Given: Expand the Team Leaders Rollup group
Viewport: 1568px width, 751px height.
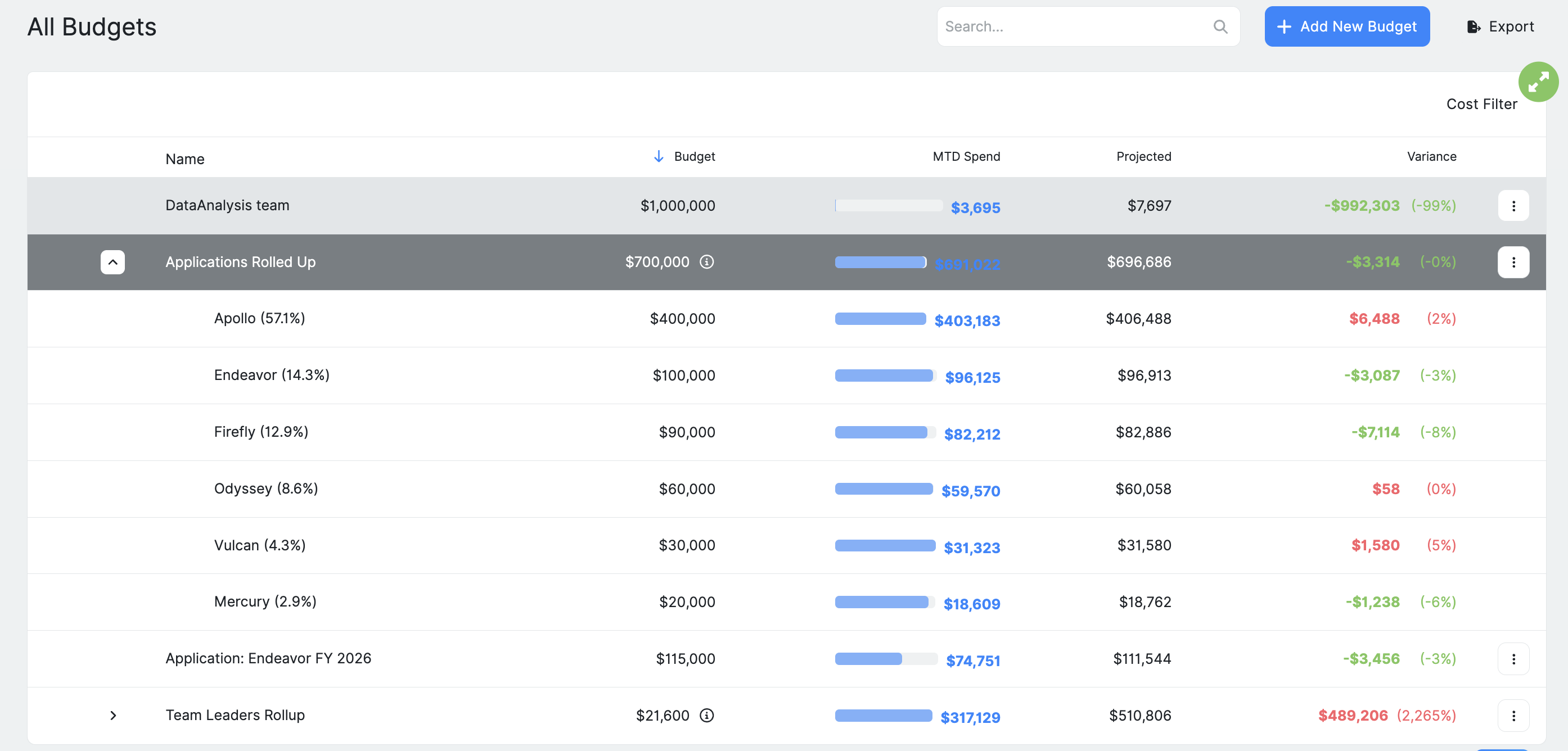Looking at the screenshot, I should pos(112,716).
